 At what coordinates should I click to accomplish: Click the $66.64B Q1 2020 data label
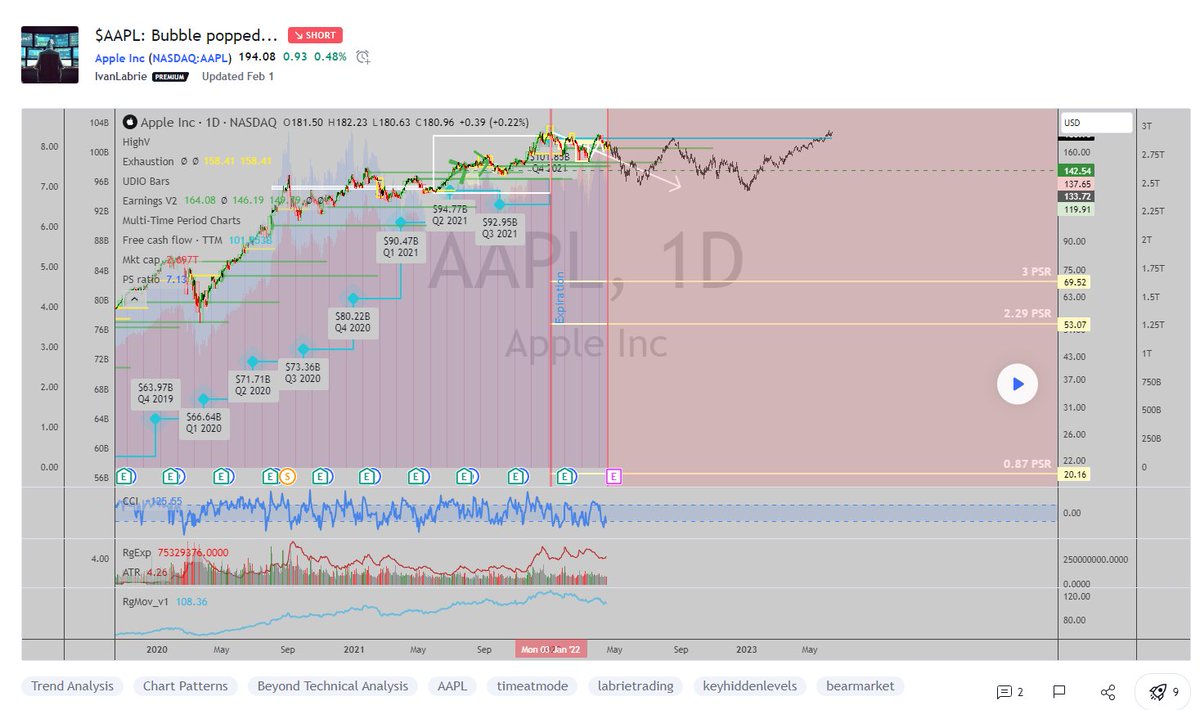pos(204,423)
